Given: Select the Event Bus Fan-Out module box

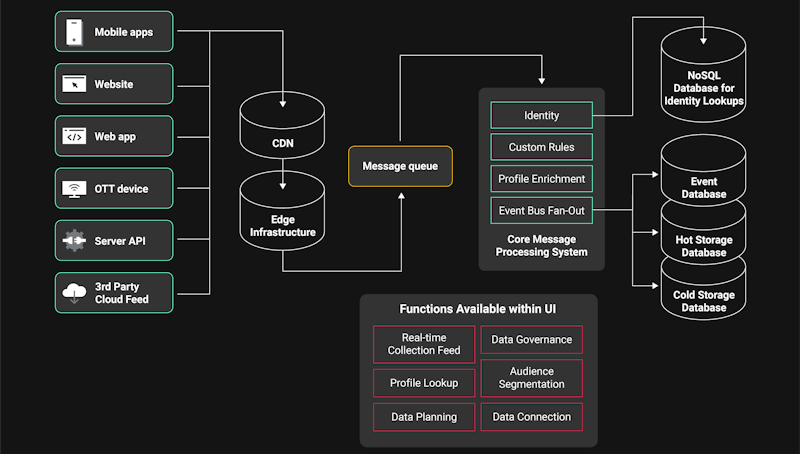Looking at the screenshot, I should pos(541,210).
